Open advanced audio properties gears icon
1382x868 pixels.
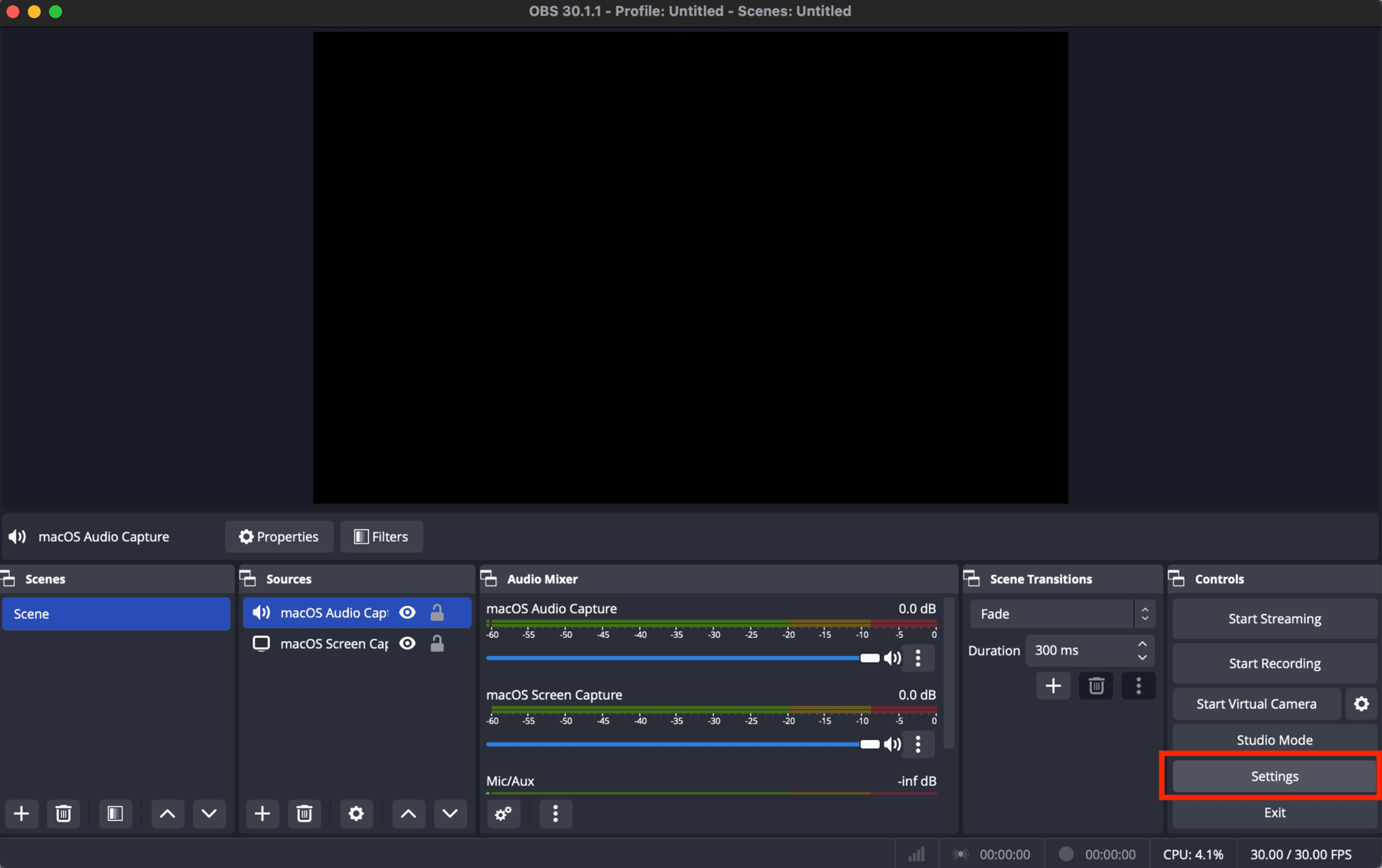[503, 813]
